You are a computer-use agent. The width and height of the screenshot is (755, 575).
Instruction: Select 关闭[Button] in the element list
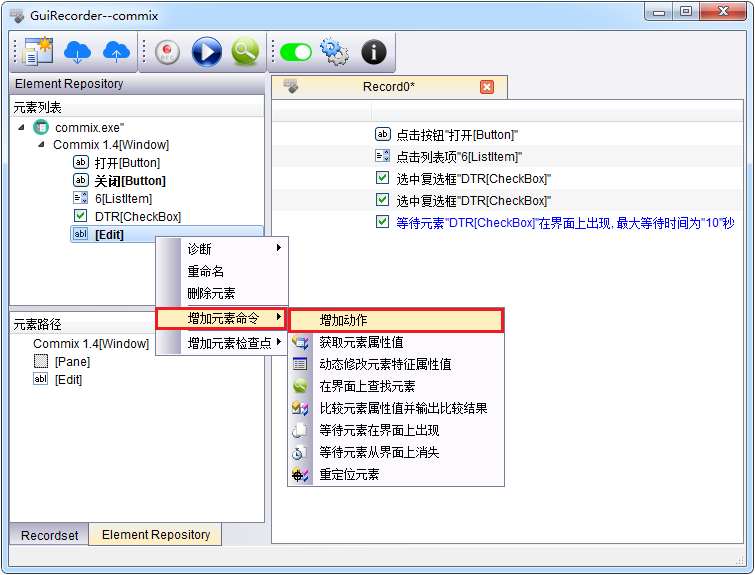point(130,181)
